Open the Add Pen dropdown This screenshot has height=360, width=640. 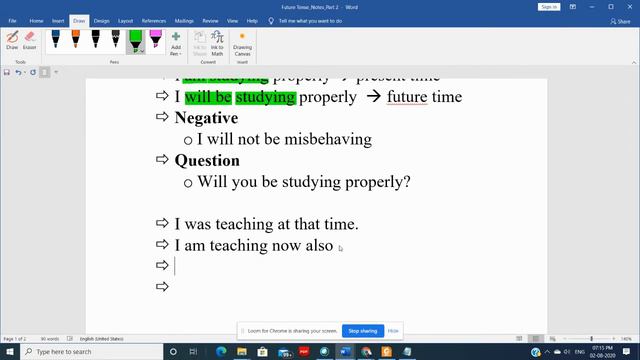(176, 44)
